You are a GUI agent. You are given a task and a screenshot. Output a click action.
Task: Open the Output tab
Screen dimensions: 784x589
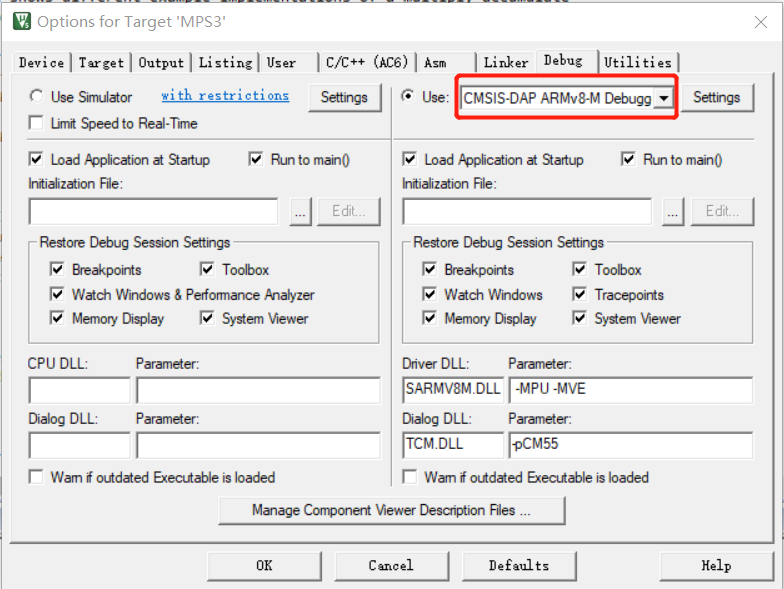pos(161,63)
